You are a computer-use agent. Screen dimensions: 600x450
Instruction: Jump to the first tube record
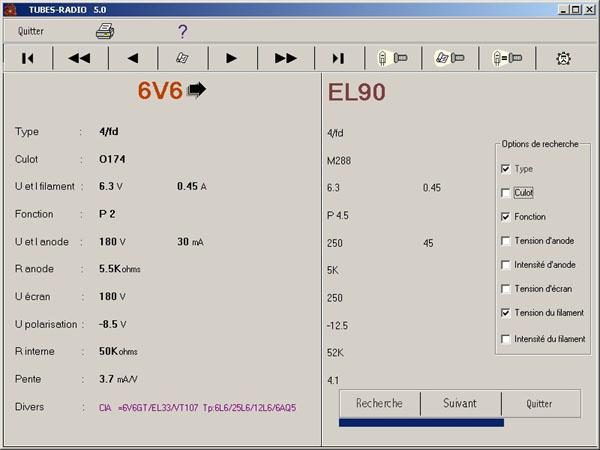[28, 58]
